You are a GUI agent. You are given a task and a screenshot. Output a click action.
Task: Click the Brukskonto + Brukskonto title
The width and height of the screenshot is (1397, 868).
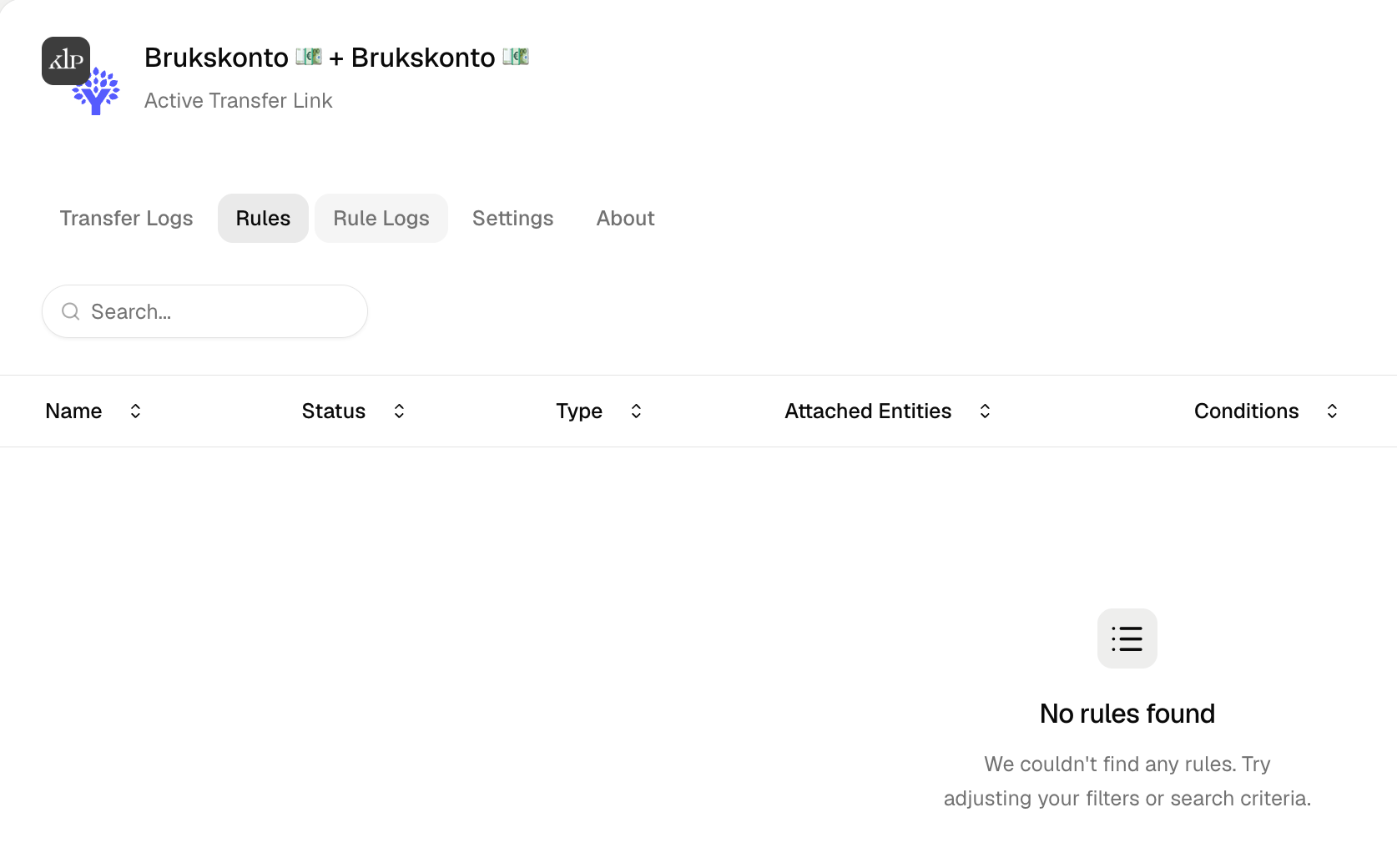tap(337, 58)
